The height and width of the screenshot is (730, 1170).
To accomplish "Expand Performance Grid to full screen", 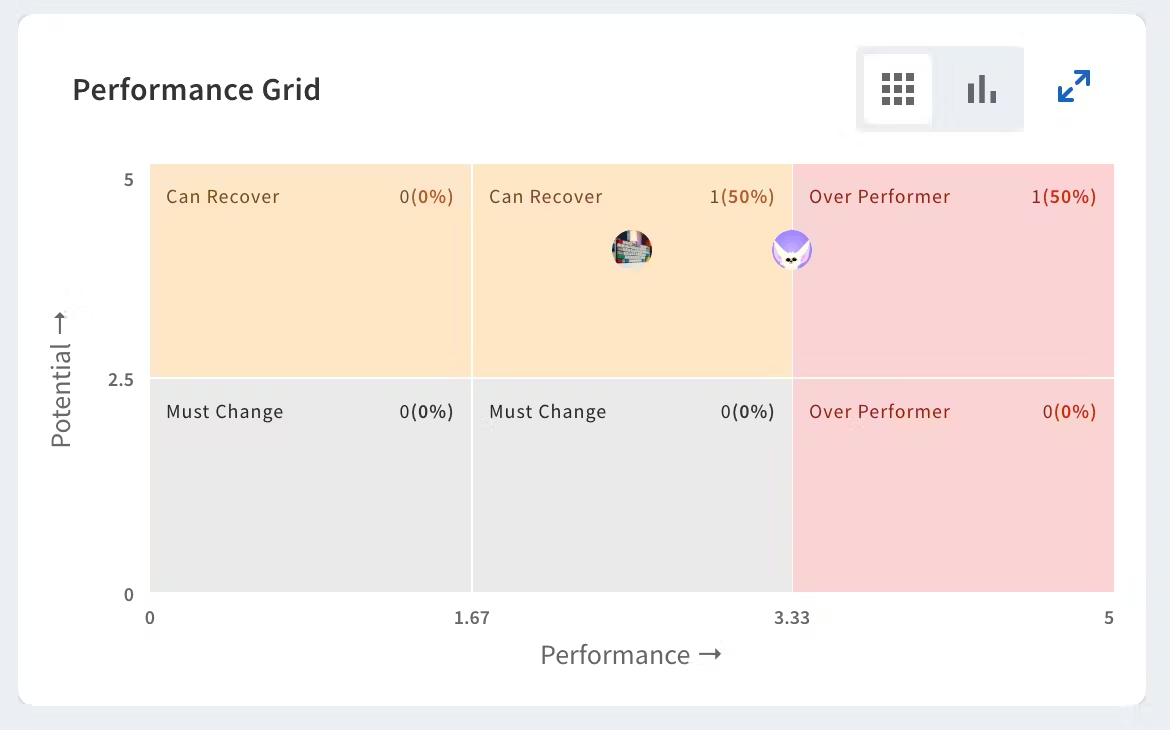I will coord(1073,86).
